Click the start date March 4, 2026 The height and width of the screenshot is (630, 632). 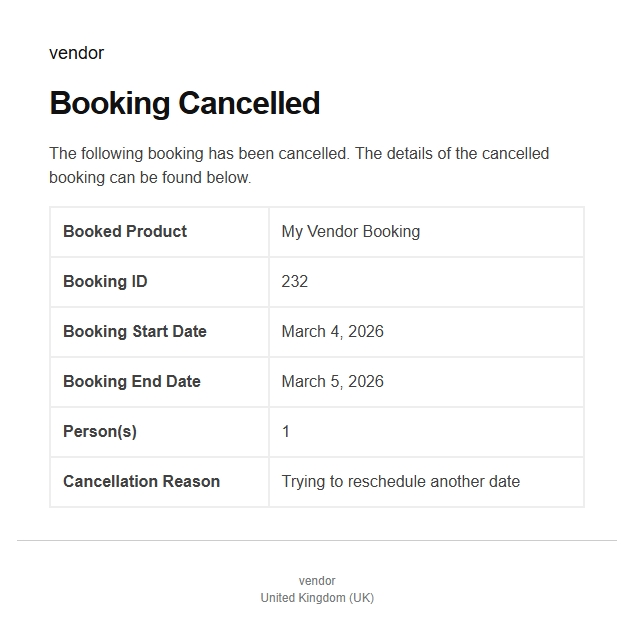(332, 331)
